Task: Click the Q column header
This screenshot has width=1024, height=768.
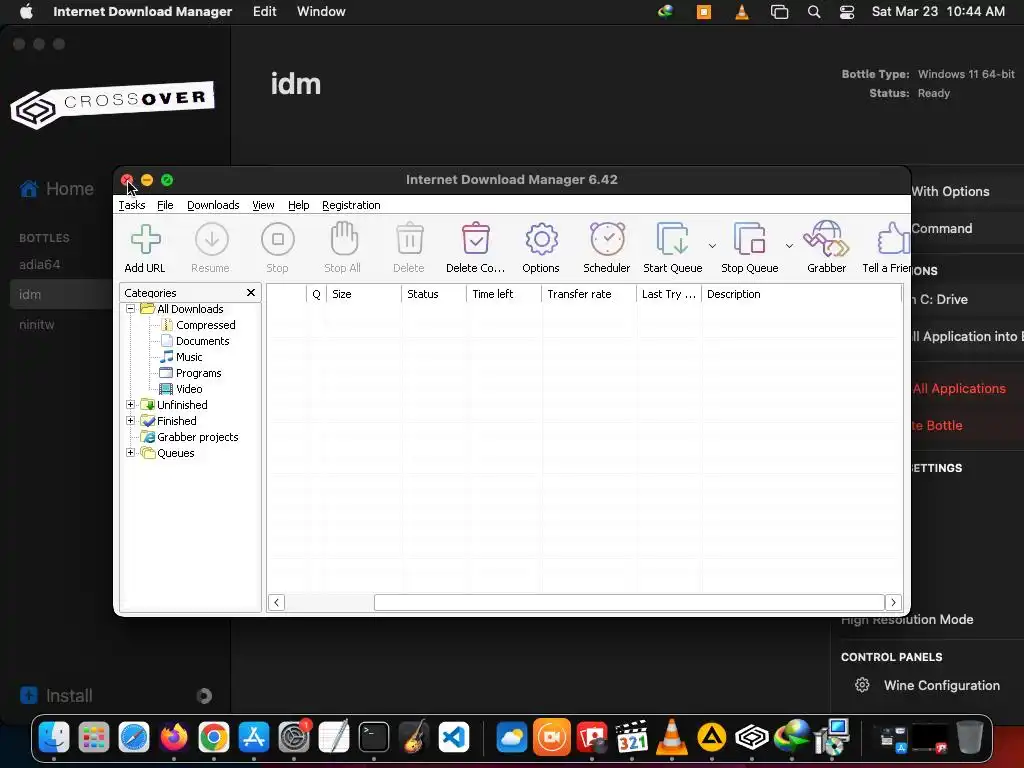Action: 316,294
